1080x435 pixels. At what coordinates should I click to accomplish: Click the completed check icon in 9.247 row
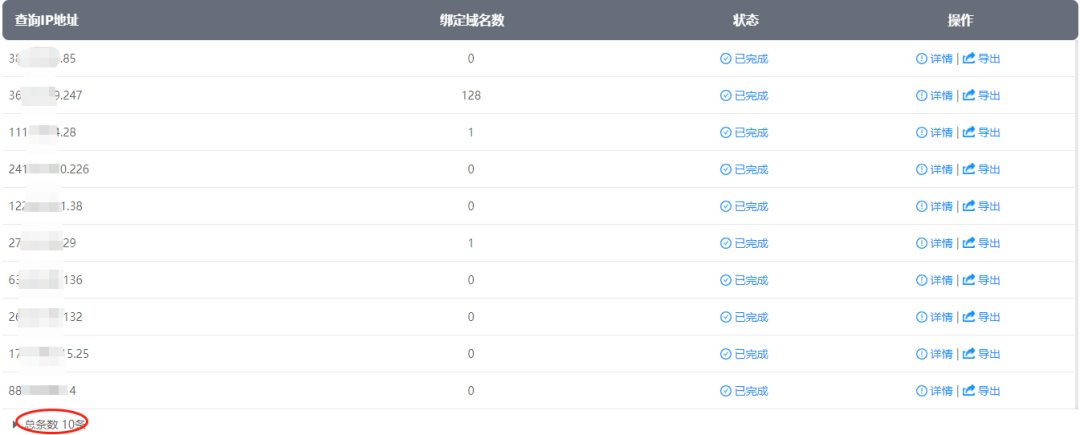(x=725, y=96)
